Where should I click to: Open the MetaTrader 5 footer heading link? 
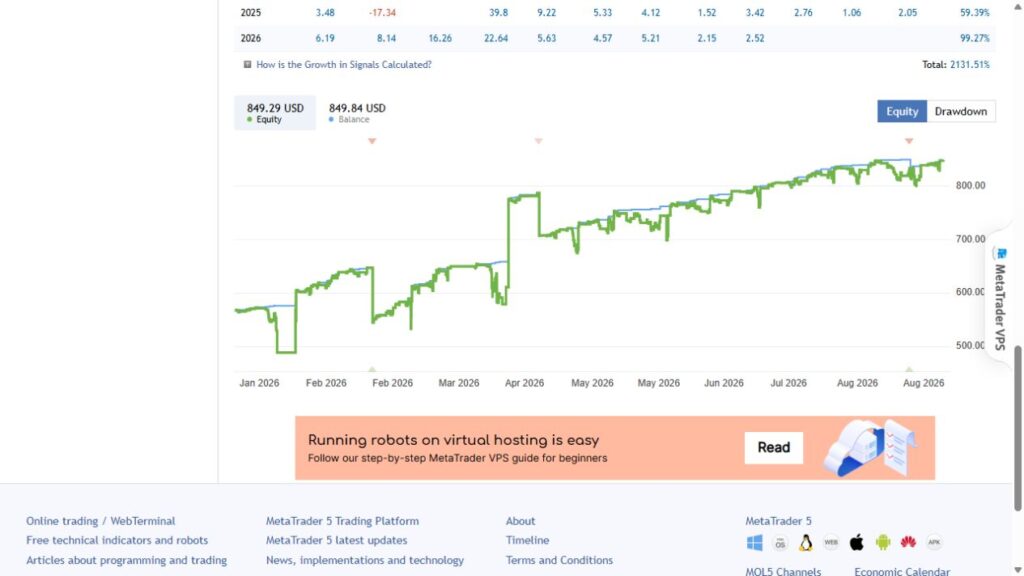pos(778,520)
